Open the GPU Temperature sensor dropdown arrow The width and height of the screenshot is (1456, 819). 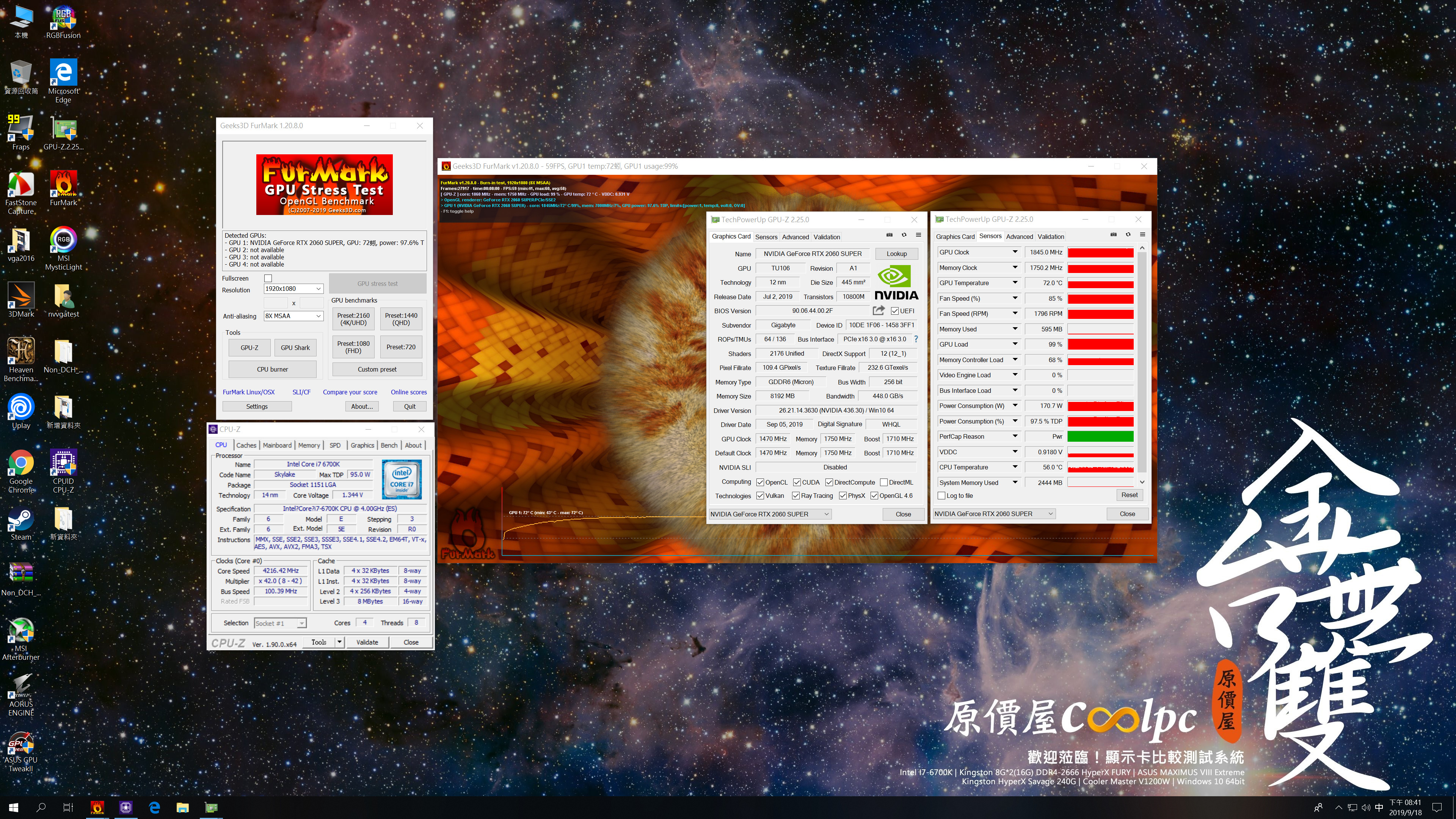tap(1015, 282)
